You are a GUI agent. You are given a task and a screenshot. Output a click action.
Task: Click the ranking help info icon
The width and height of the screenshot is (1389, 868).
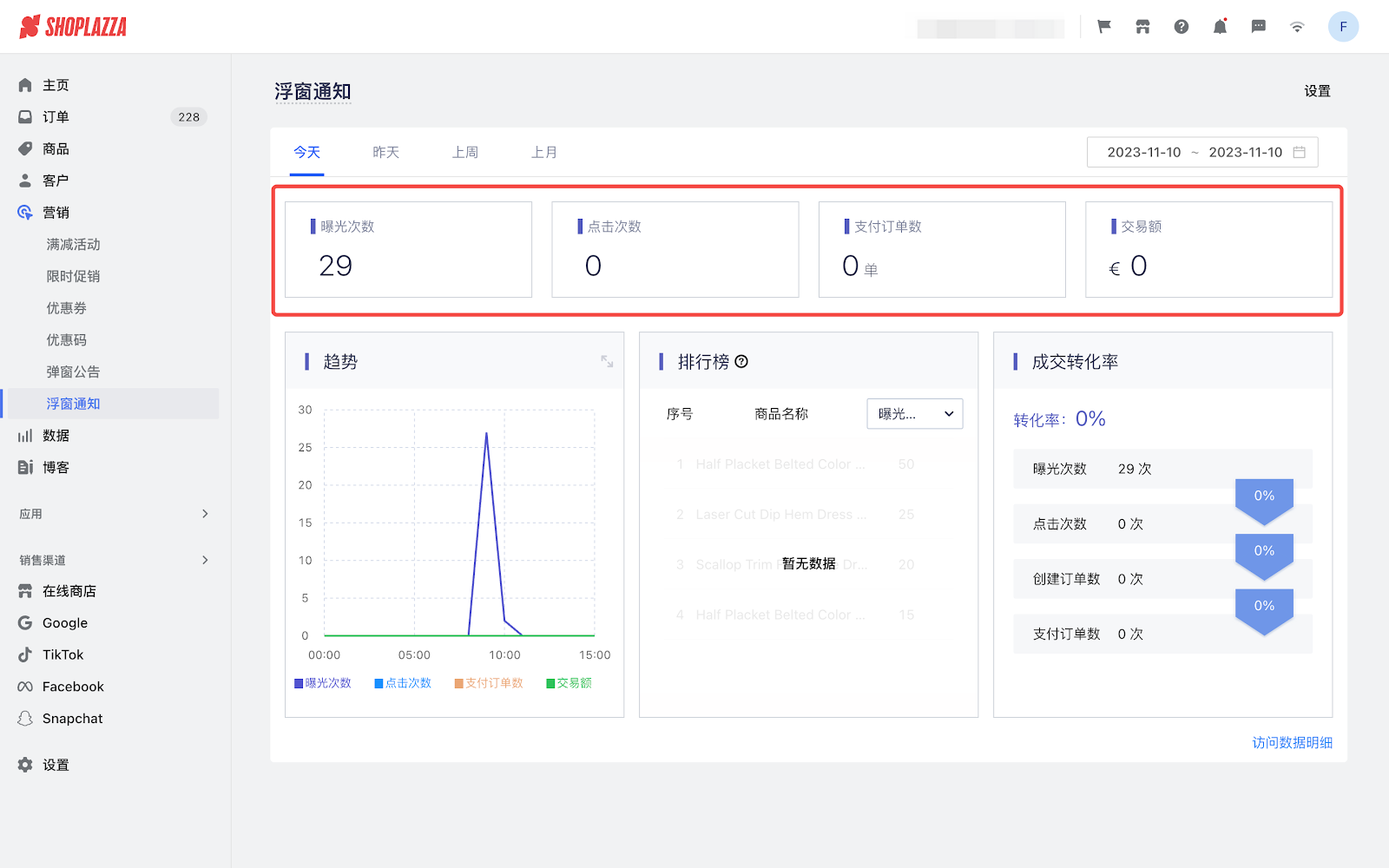[x=741, y=362]
